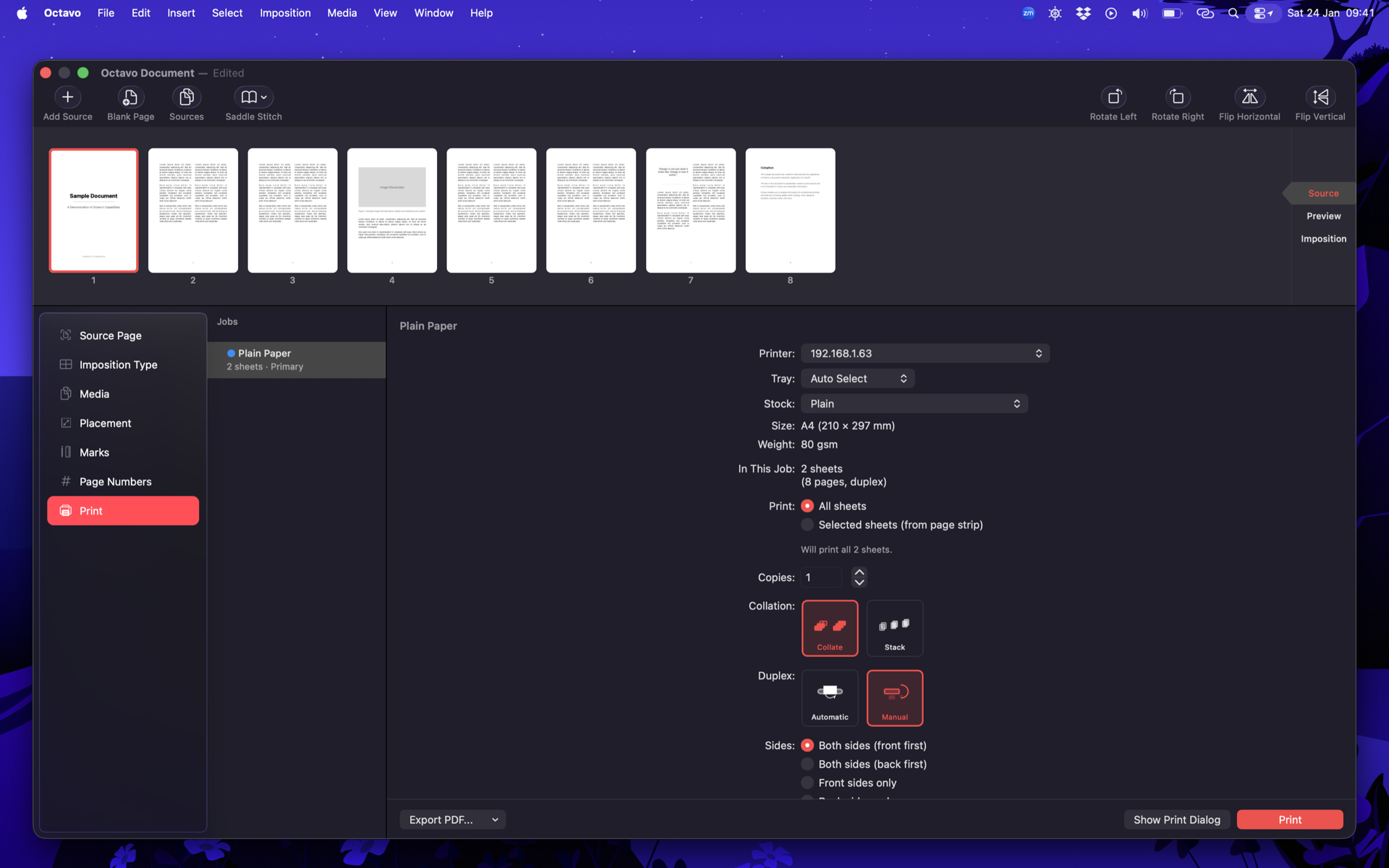This screenshot has height=868, width=1389.
Task: Open the Printer dropdown showing 192.168.1.63
Action: point(925,354)
